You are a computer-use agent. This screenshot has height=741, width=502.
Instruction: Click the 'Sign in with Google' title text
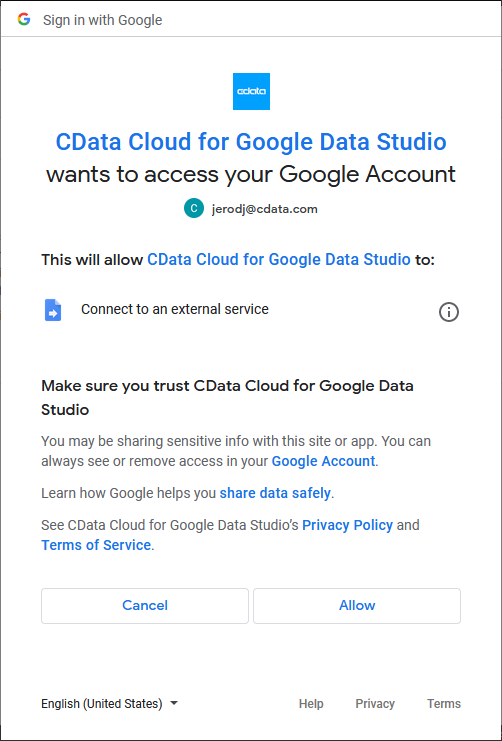click(103, 20)
